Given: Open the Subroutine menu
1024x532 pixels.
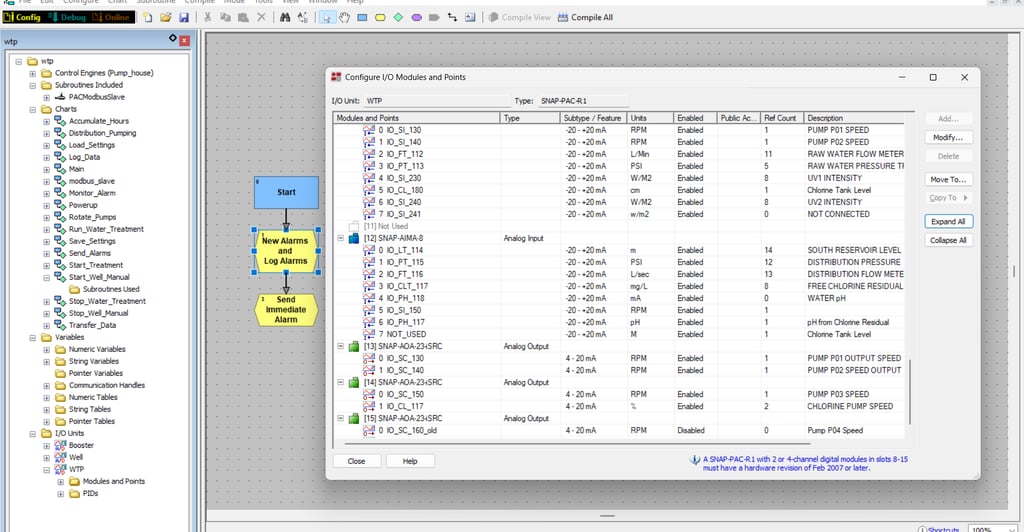Looking at the screenshot, I should pos(158,2).
